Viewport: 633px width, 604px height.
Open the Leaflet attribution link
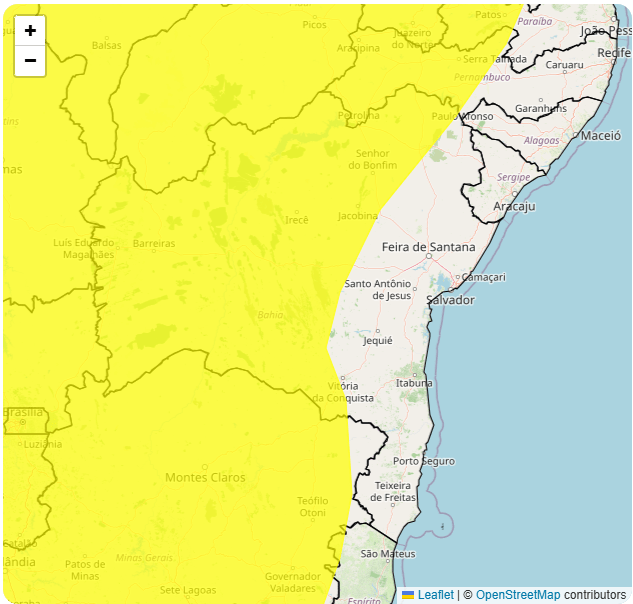click(x=436, y=595)
